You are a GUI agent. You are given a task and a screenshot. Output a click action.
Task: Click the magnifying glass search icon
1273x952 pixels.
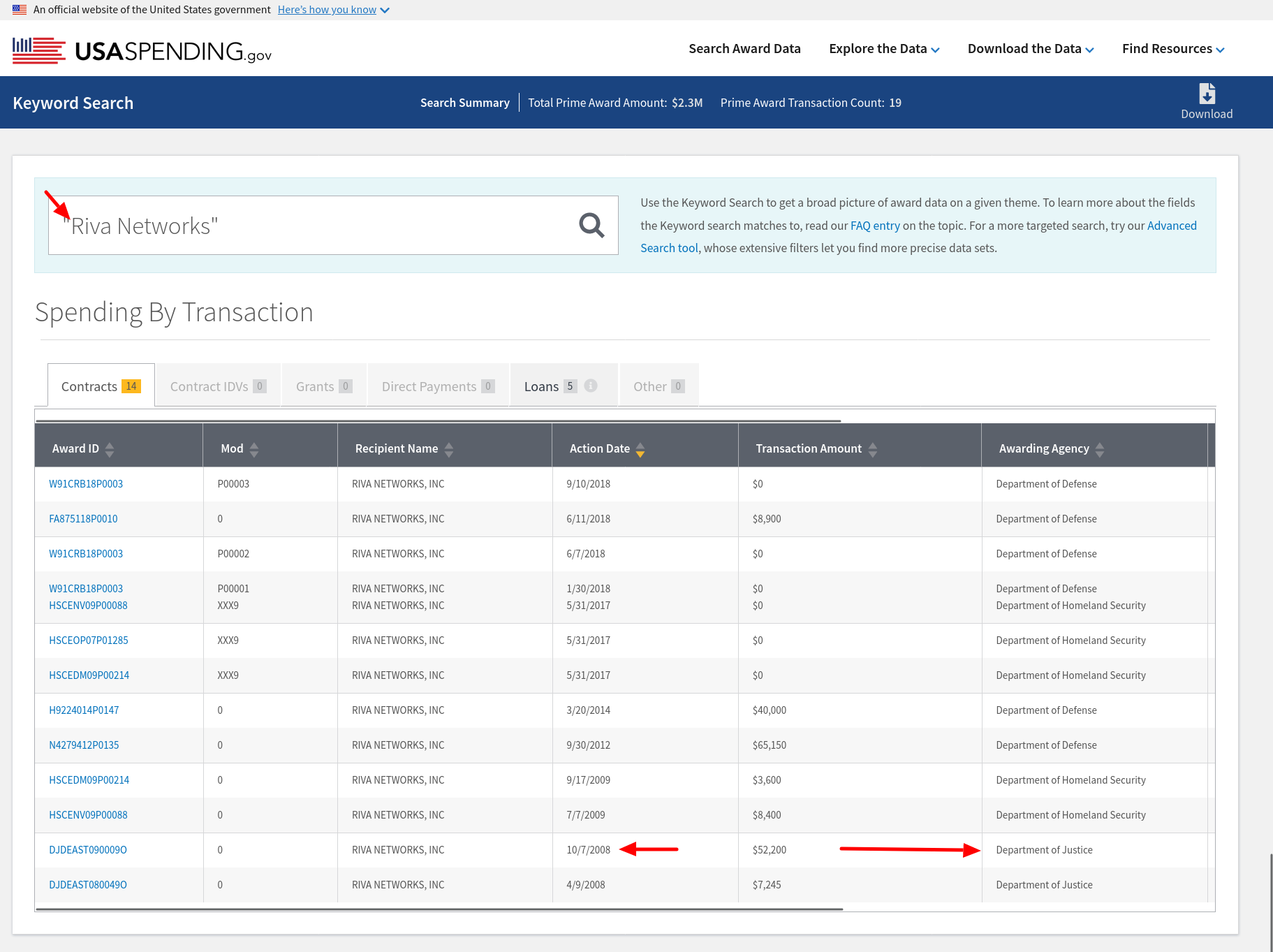591,225
